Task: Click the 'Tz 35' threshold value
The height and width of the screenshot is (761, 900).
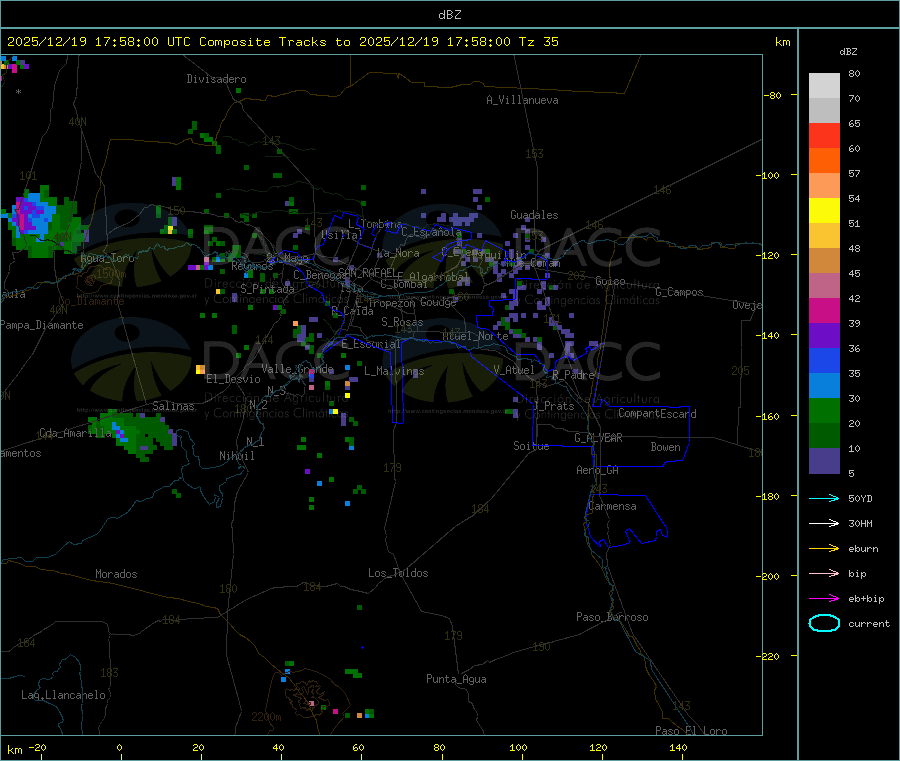Action: [538, 42]
